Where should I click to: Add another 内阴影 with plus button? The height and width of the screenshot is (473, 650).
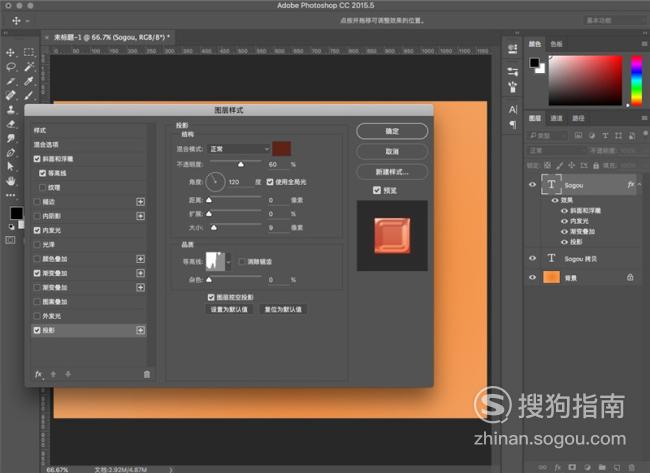(141, 216)
